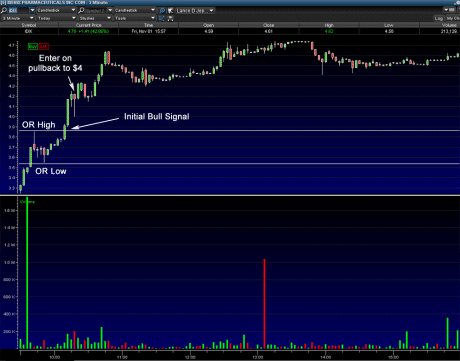The image size is (460, 361).
Task: Click the red Sell button on chart
Action: point(43,46)
